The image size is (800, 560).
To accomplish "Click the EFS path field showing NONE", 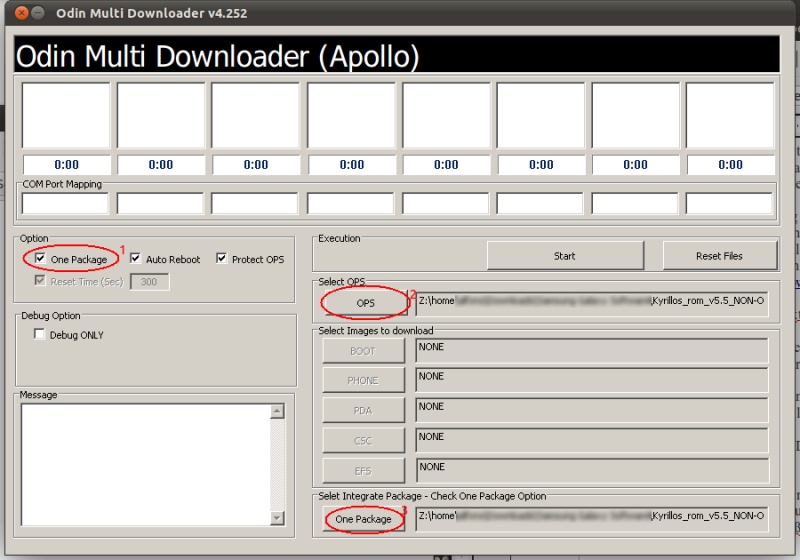I will coord(592,471).
